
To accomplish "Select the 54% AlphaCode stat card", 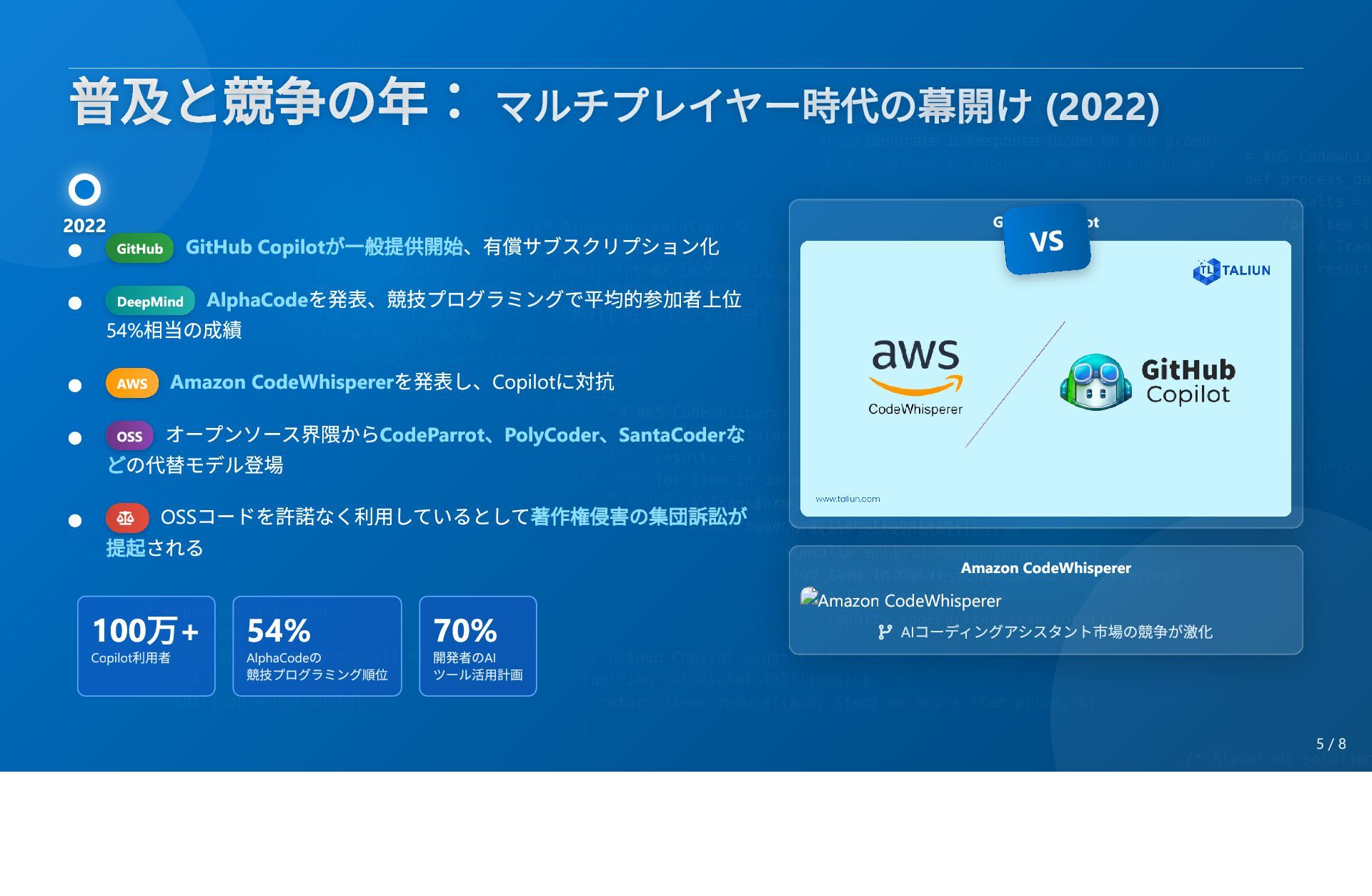I will click(317, 646).
